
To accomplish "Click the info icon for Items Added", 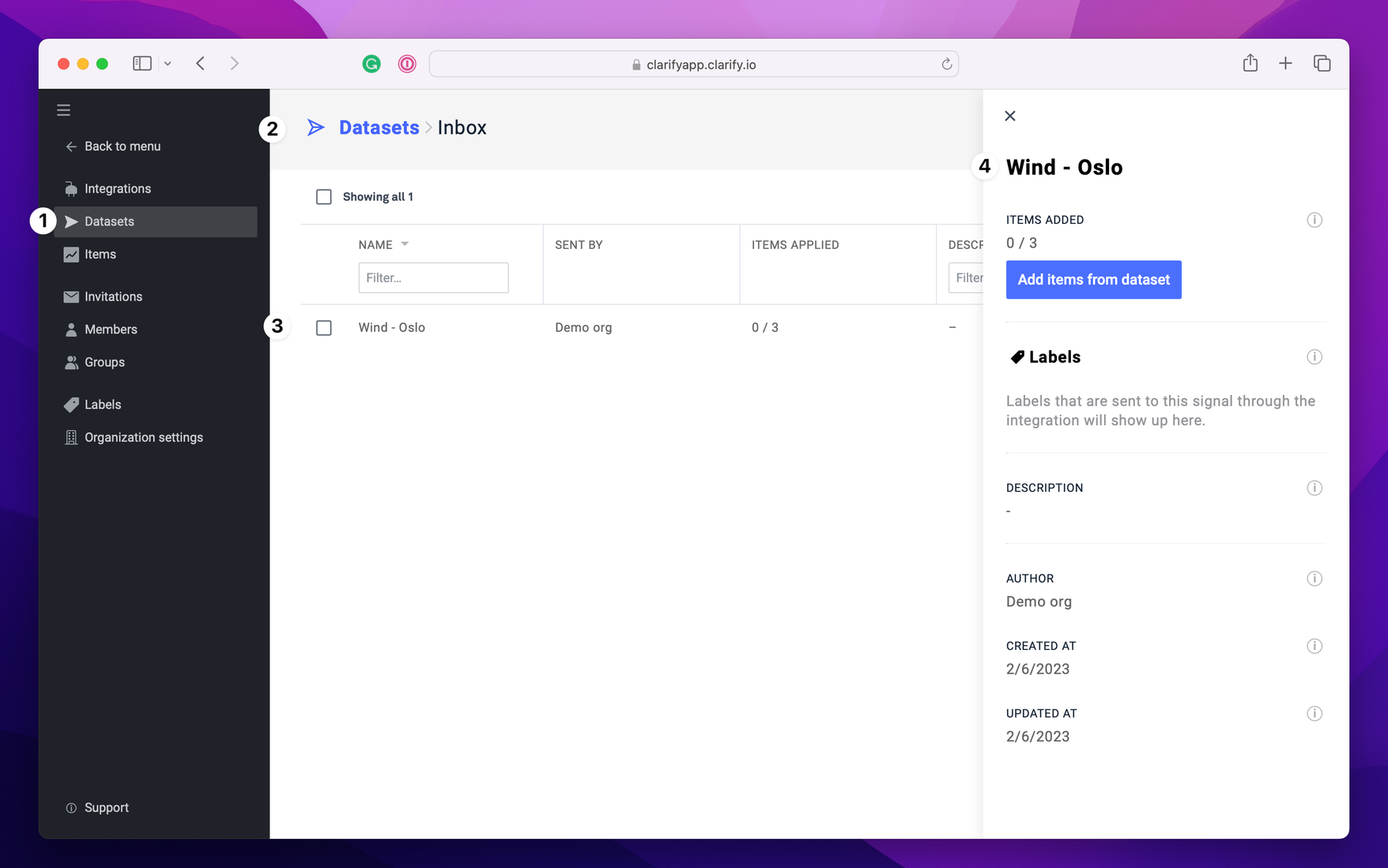I will coord(1314,220).
